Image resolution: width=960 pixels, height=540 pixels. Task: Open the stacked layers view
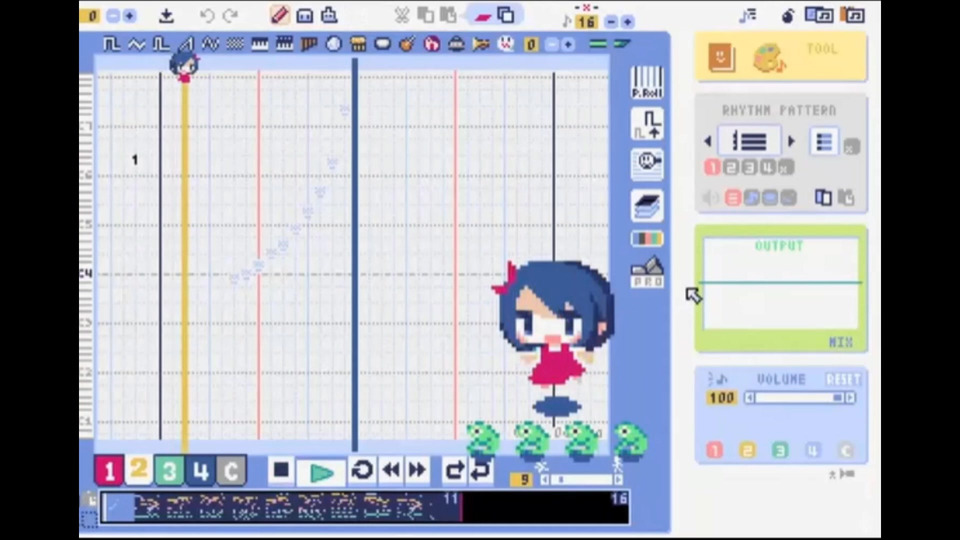click(x=647, y=206)
